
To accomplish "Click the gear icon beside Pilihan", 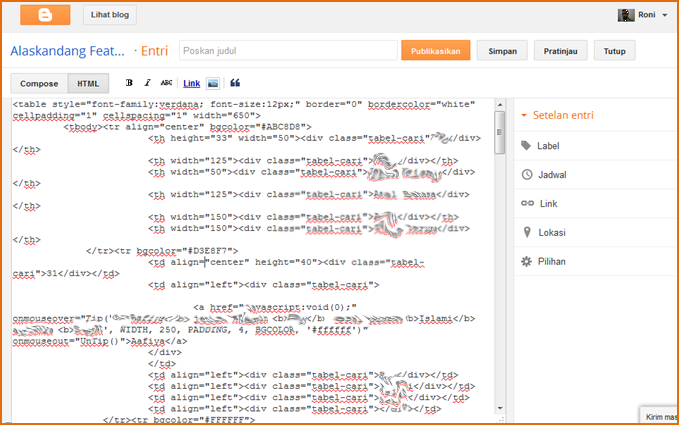I will [x=526, y=261].
